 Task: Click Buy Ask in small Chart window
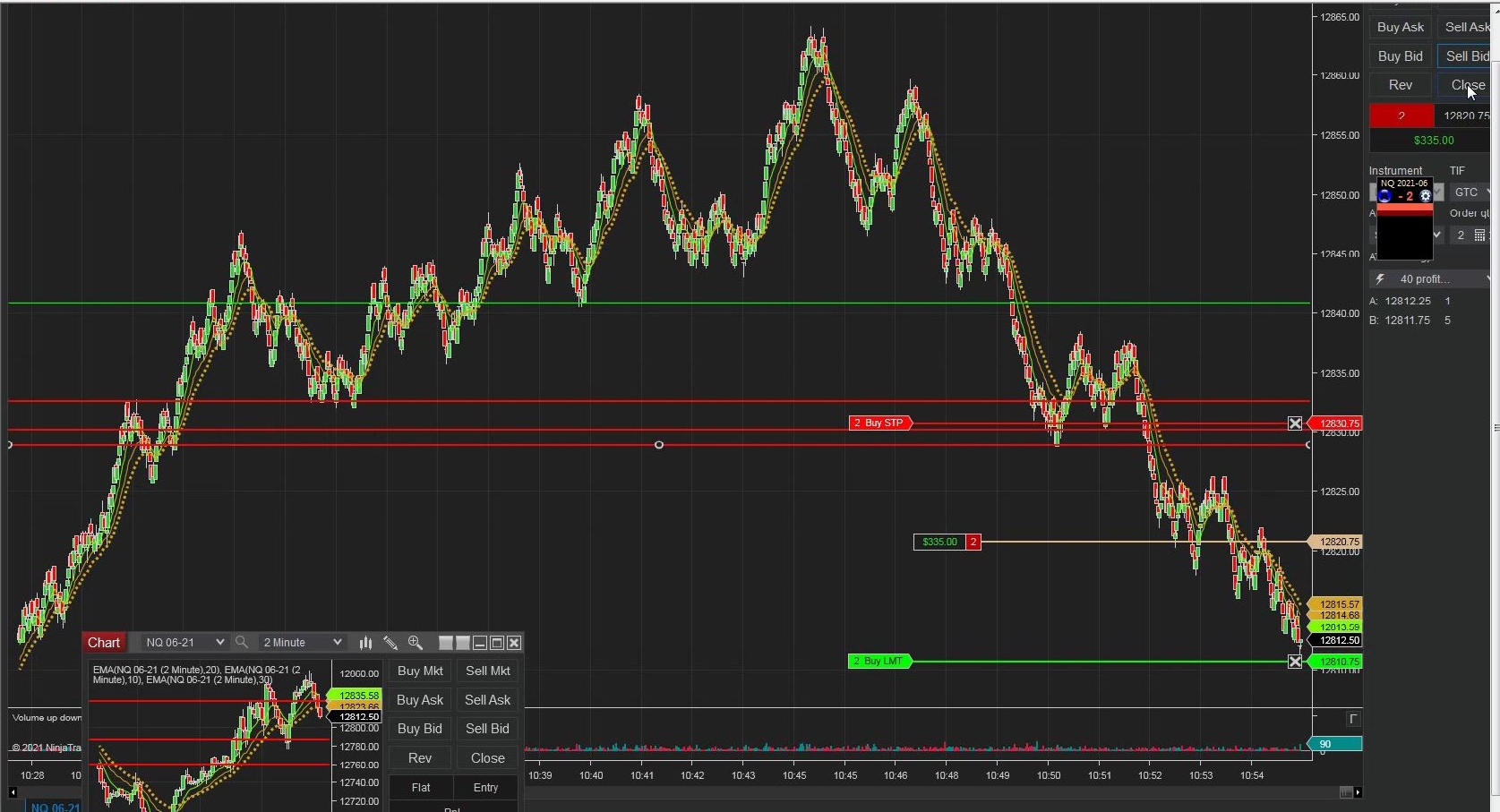coord(420,700)
